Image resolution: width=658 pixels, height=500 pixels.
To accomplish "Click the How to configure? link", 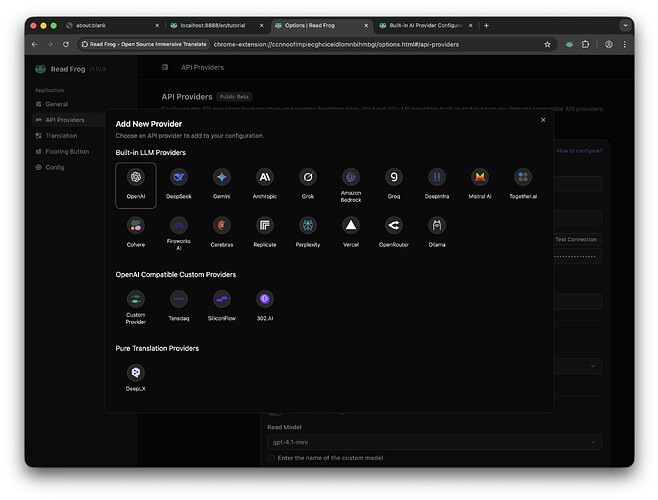I will click(579, 150).
